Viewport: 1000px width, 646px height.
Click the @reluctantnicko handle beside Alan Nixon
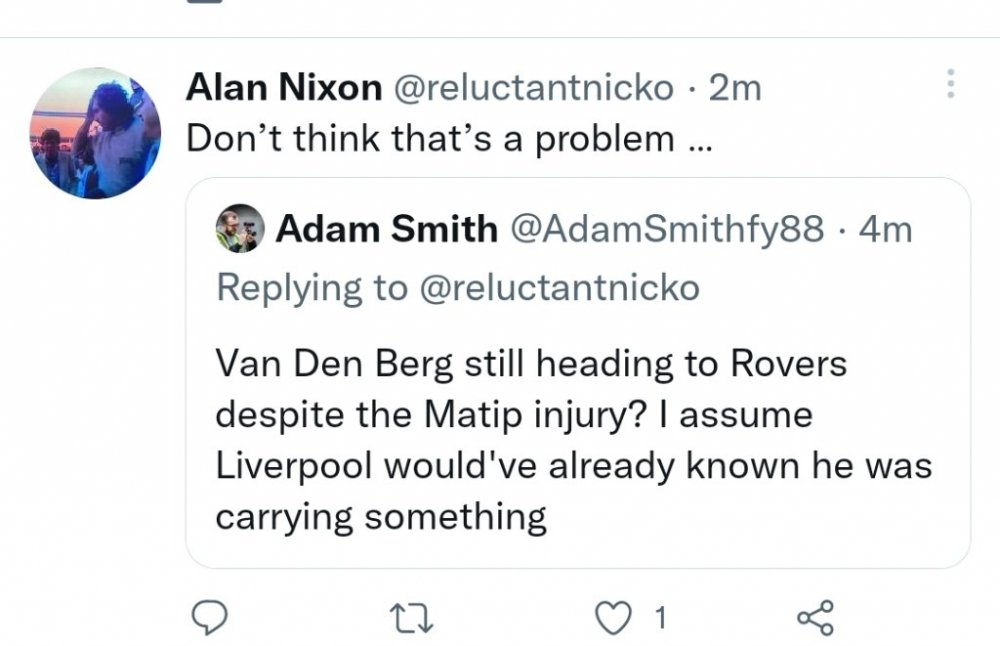click(x=535, y=89)
